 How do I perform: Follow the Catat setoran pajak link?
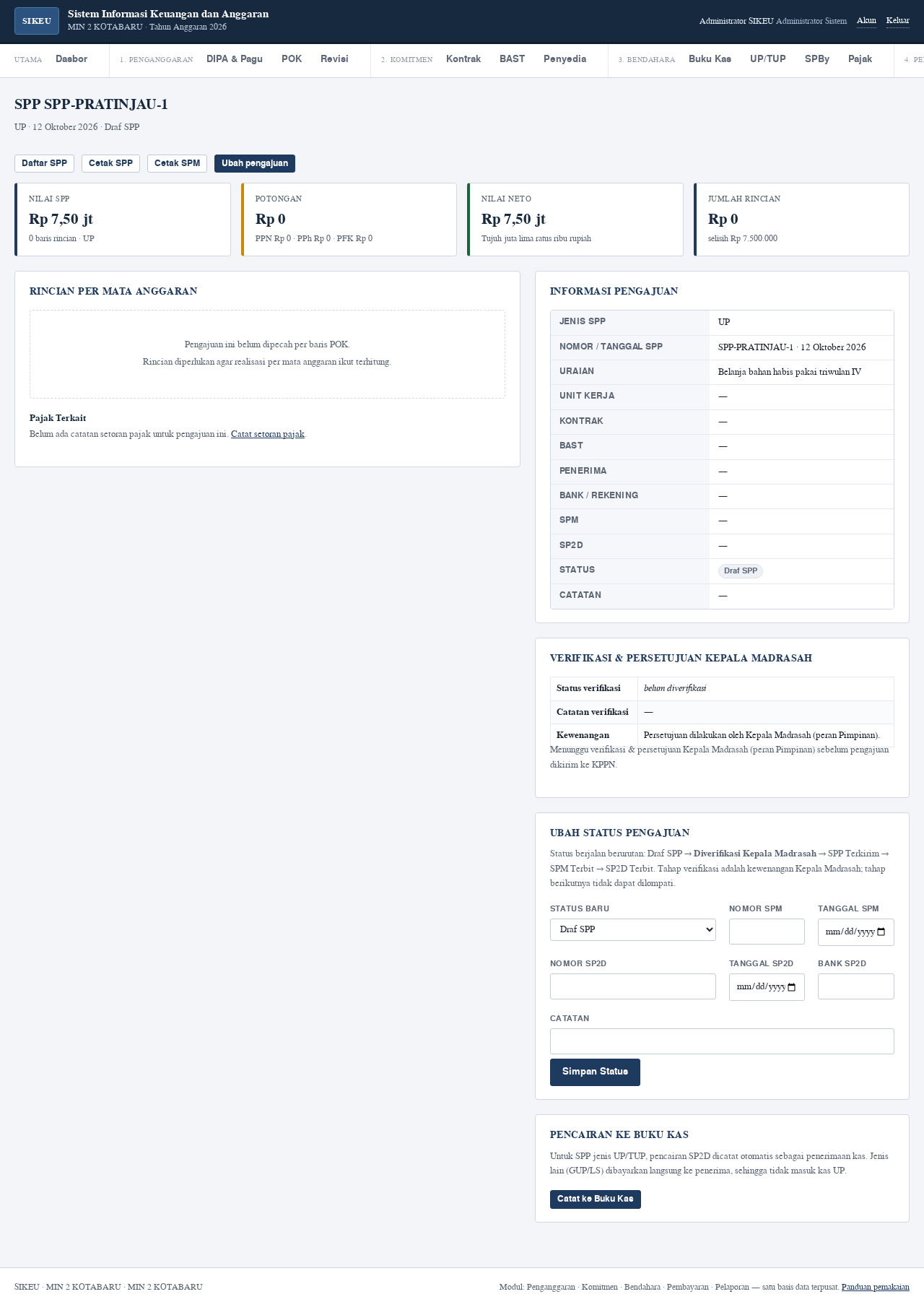[268, 434]
